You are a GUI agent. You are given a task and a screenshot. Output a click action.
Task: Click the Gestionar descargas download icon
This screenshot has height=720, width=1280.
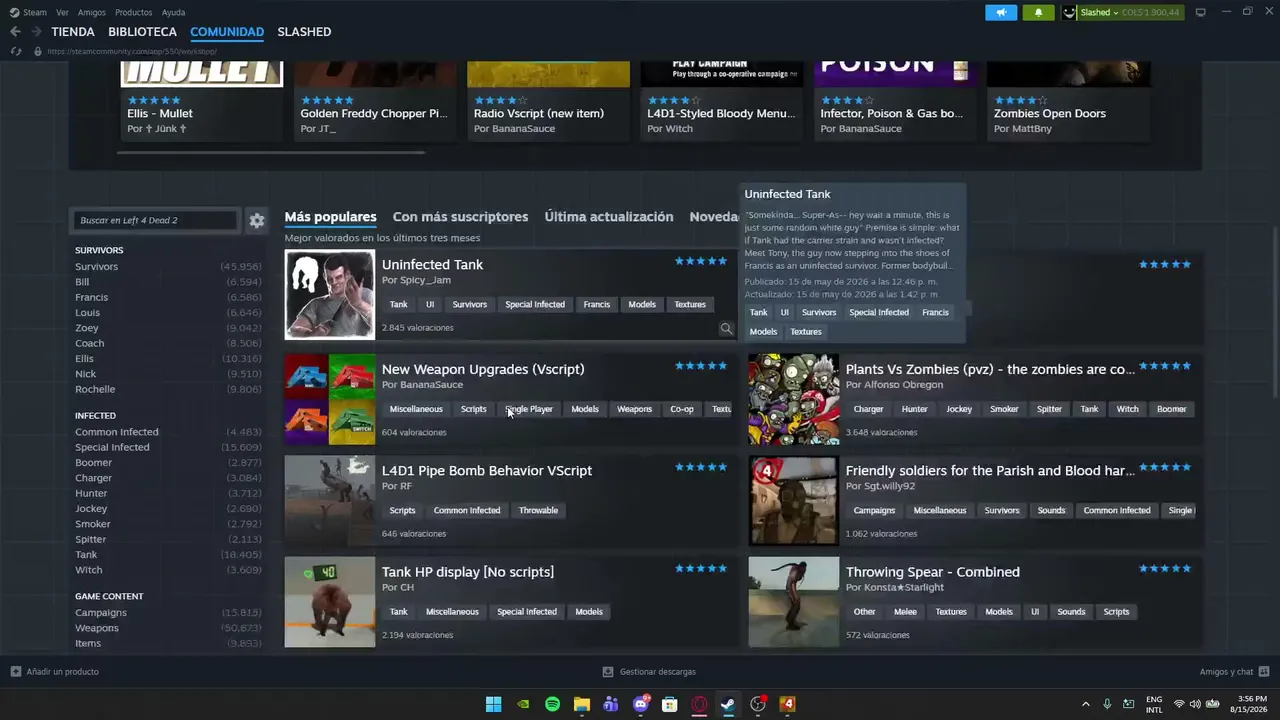pyautogui.click(x=608, y=672)
